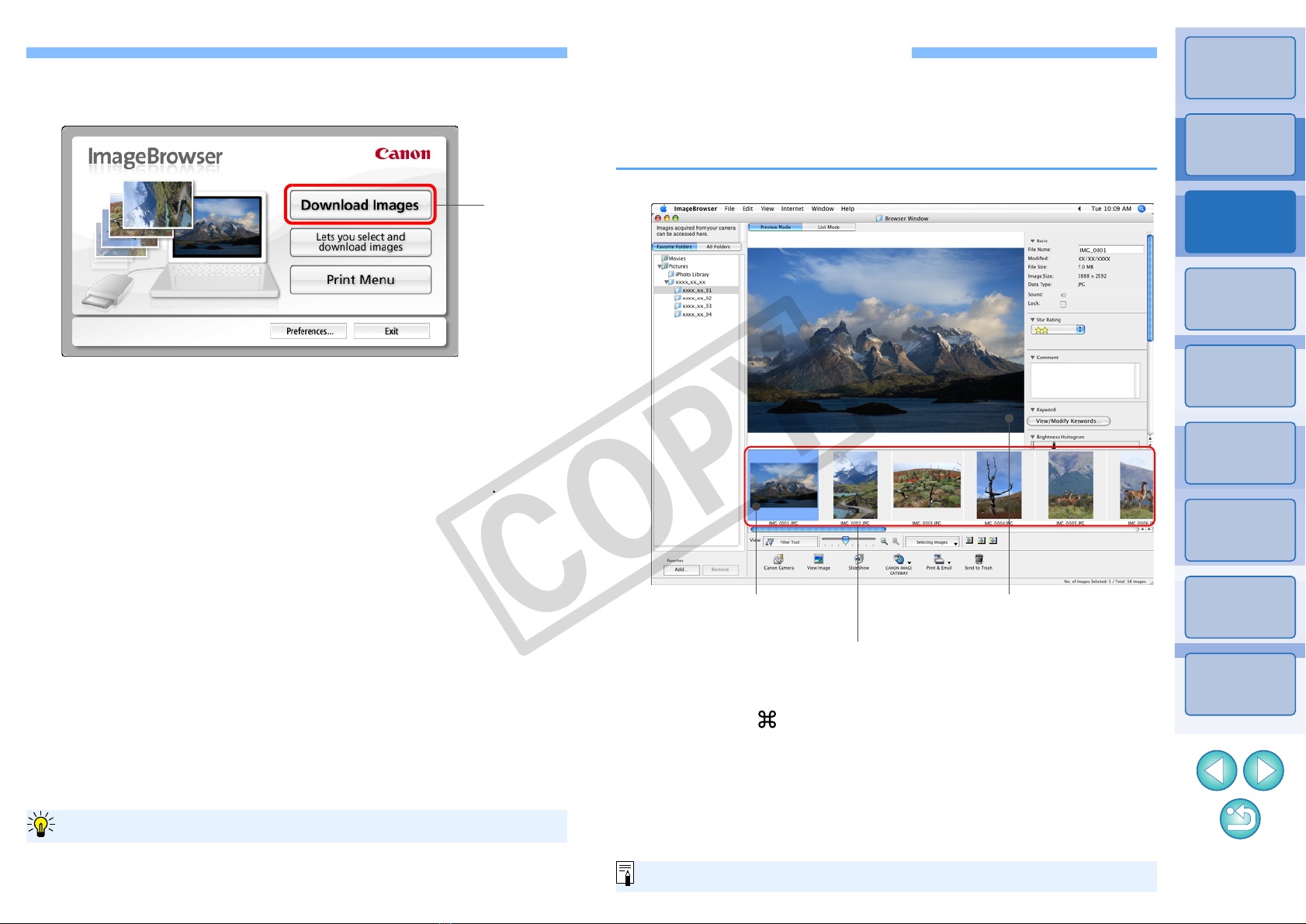1306x924 pixels.
Task: Switch to List Mode view
Action: point(829,227)
